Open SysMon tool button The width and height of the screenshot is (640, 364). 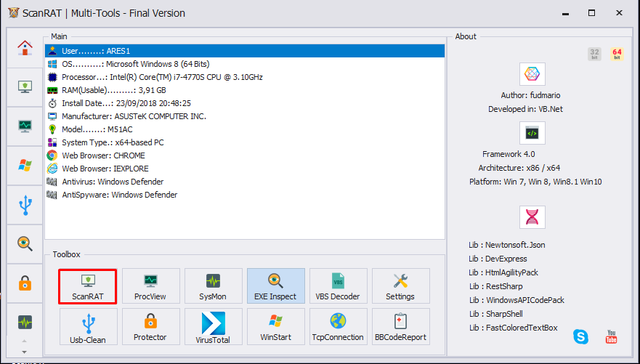point(213,286)
